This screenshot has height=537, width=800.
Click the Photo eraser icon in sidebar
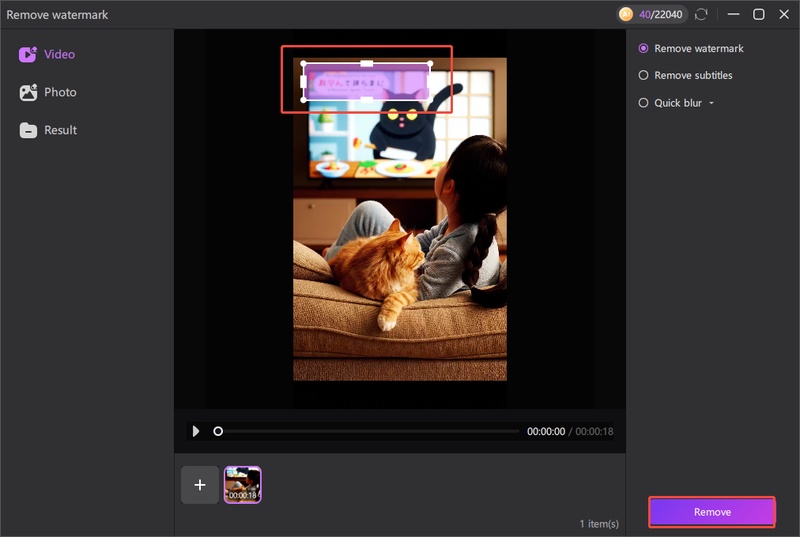28,93
